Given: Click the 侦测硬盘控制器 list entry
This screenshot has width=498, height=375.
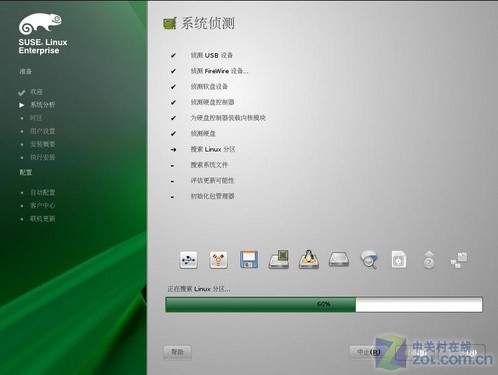Looking at the screenshot, I should 212,102.
